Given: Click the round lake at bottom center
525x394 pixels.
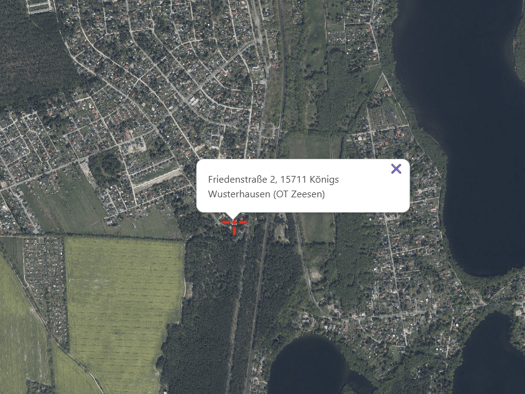Looking at the screenshot, I should 306,365.
